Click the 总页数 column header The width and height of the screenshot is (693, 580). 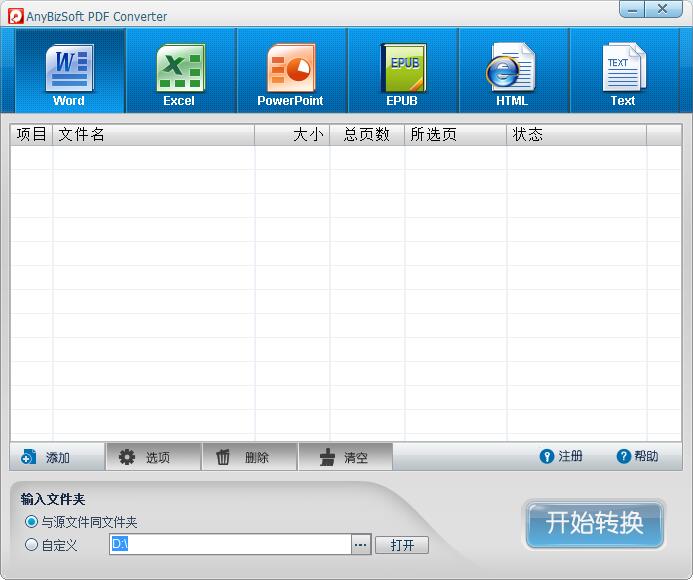(367, 134)
